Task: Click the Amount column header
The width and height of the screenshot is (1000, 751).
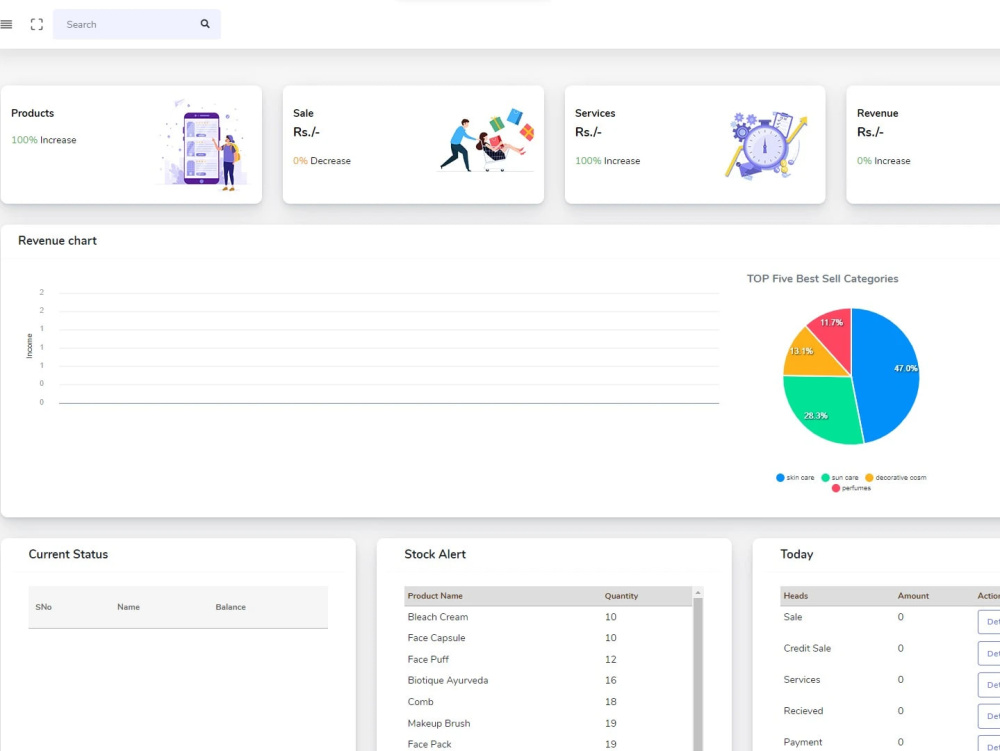Action: 913,595
